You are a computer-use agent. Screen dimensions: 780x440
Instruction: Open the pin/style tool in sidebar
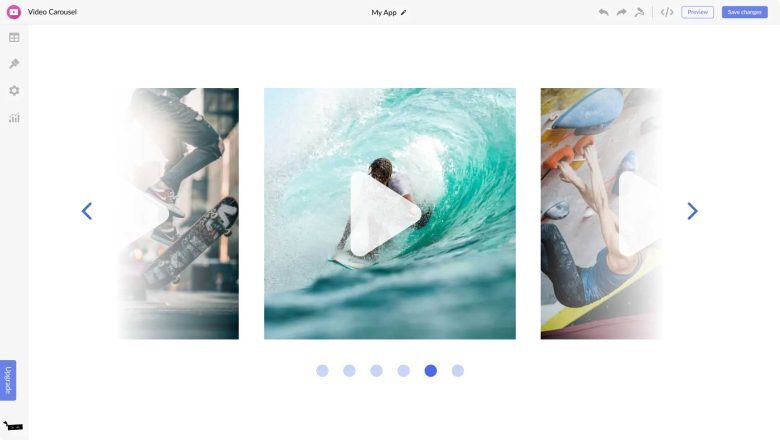click(x=14, y=64)
